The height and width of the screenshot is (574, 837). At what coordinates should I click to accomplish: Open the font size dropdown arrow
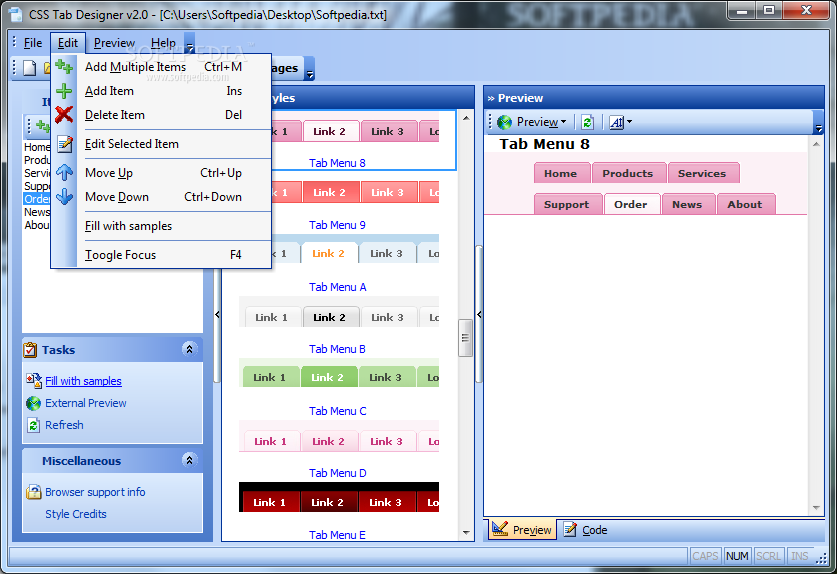coord(629,122)
